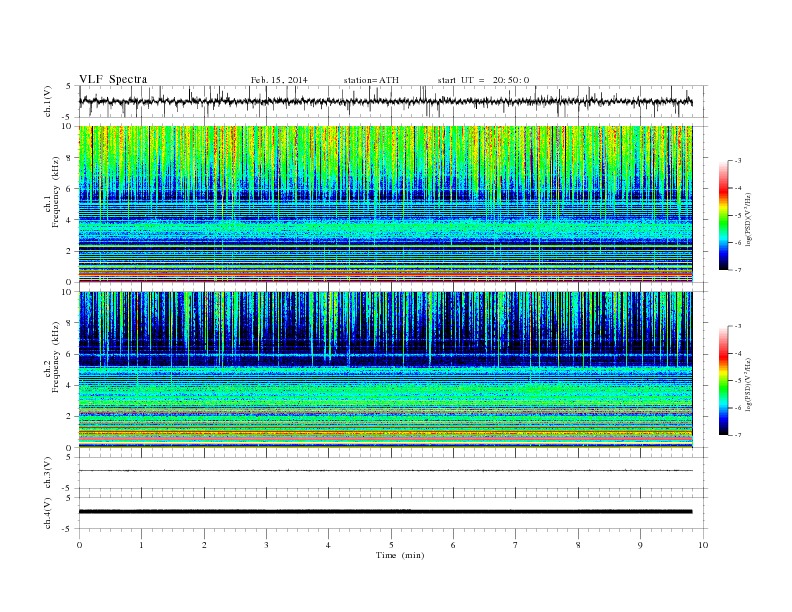
Task: Click the "VLF Spectra" title text
Action: point(113,79)
